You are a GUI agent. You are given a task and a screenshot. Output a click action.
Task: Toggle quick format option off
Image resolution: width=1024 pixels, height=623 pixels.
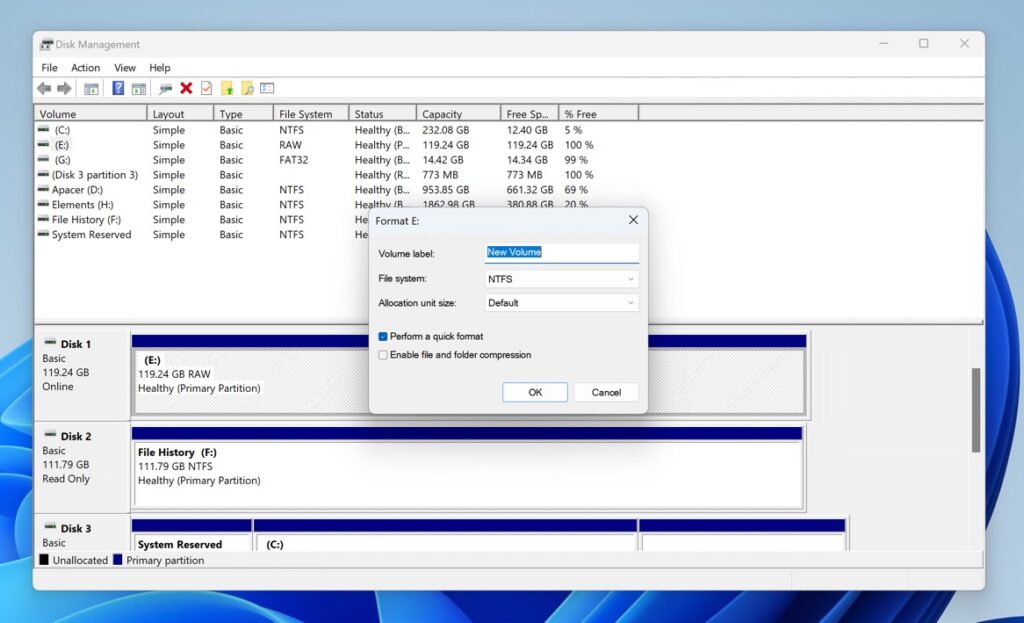(x=382, y=336)
